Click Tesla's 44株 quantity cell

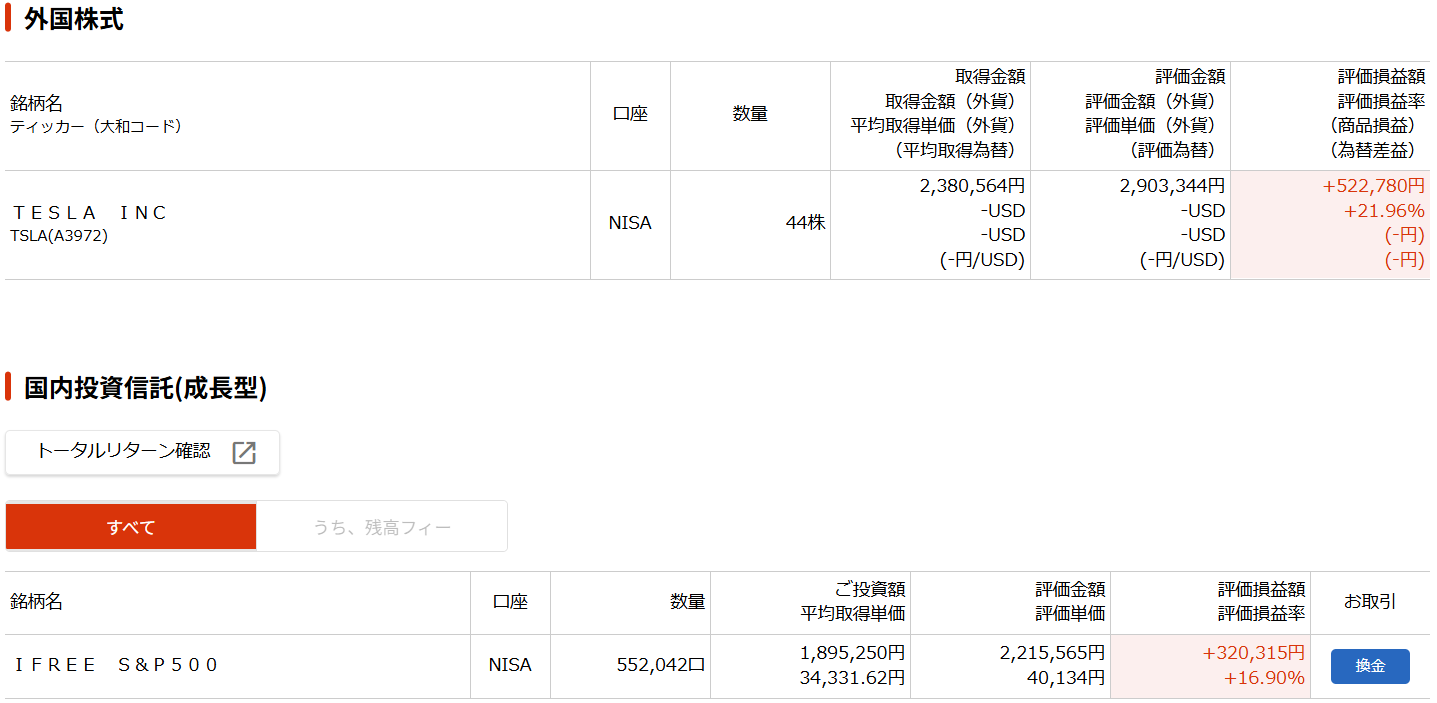805,224
